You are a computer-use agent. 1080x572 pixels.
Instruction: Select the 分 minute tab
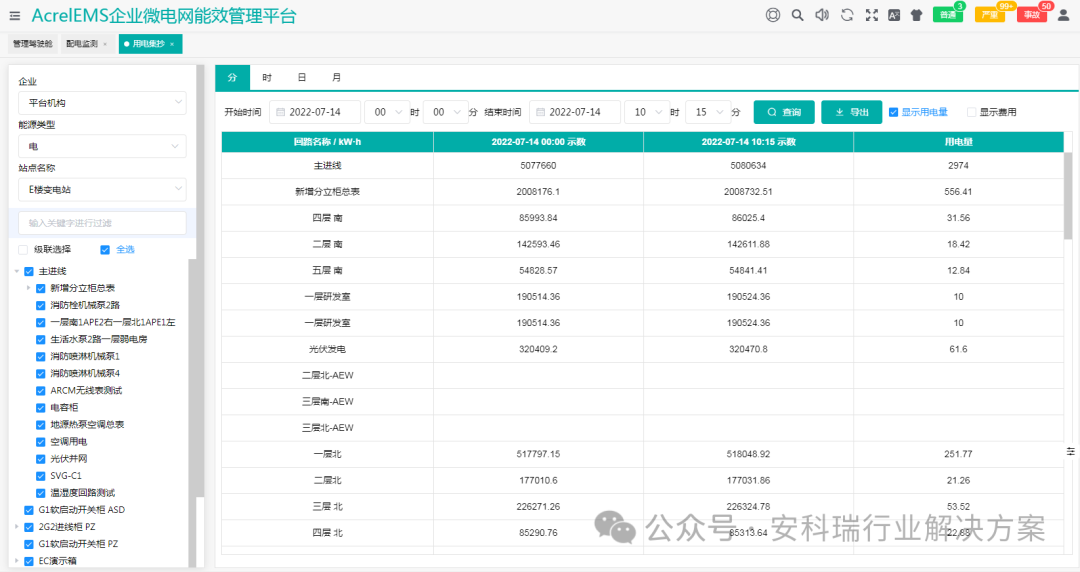232,78
